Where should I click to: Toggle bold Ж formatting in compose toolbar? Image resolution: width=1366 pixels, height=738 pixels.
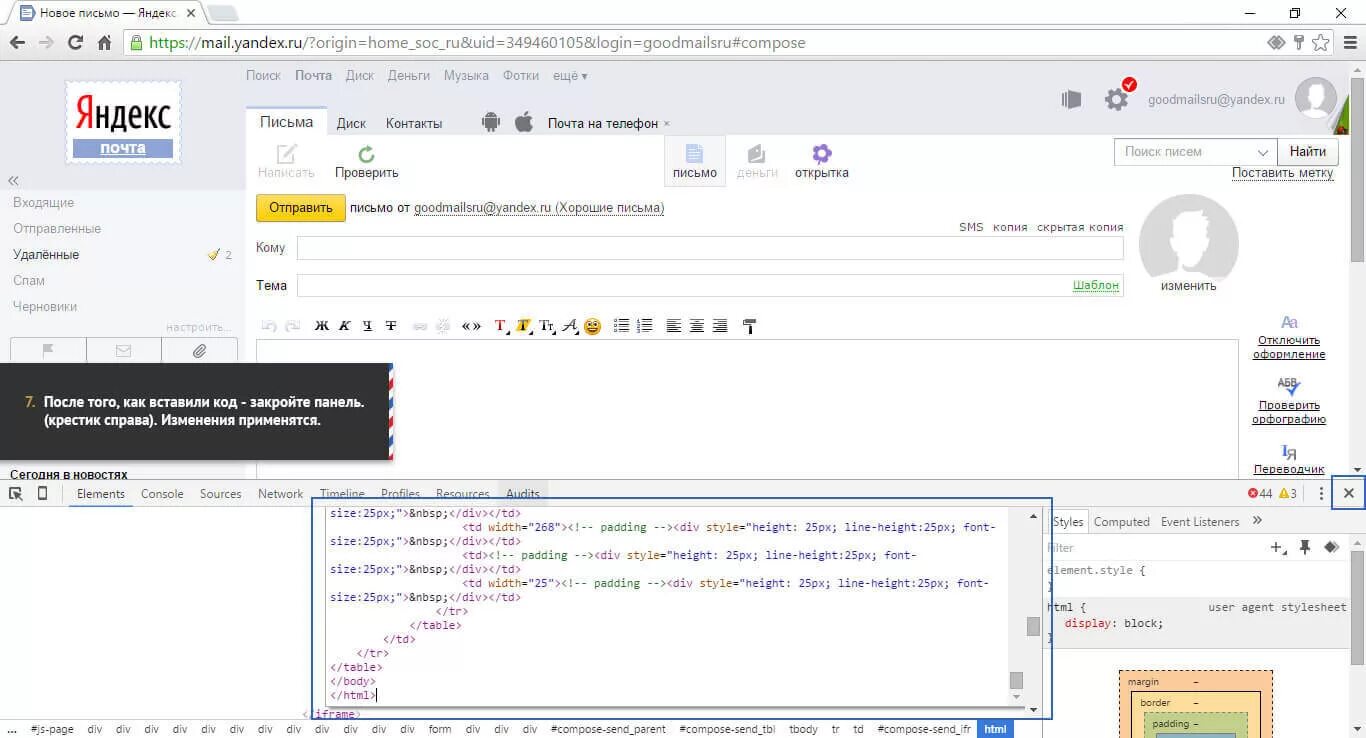(321, 326)
